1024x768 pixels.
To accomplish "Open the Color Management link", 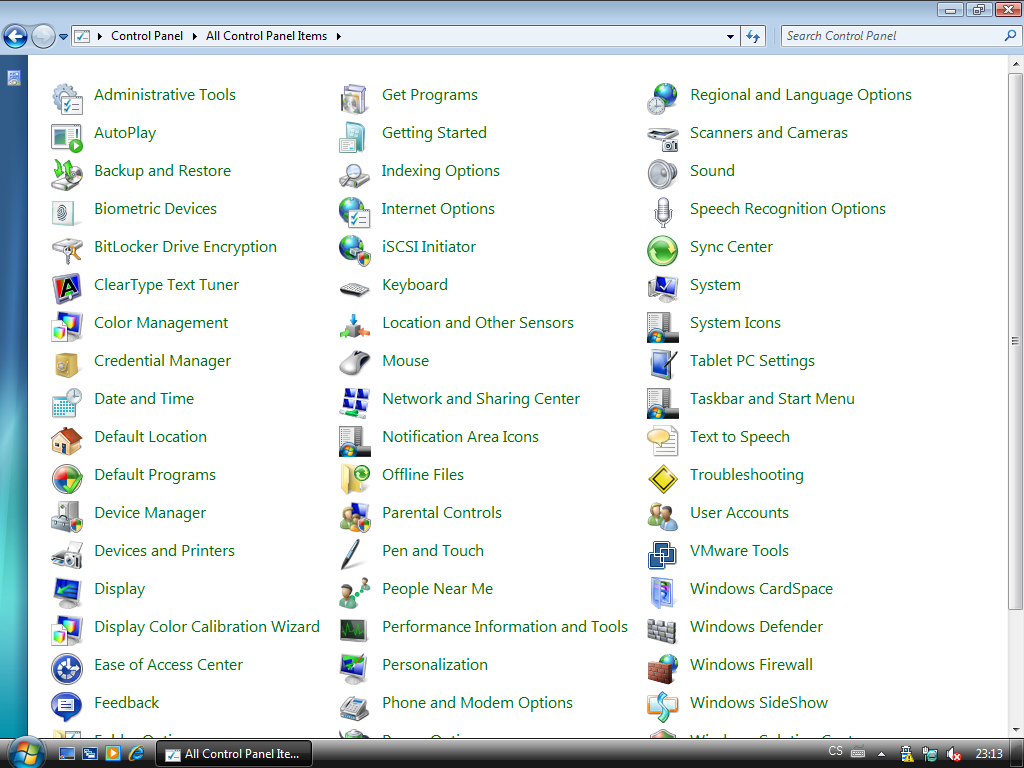I will (161, 323).
